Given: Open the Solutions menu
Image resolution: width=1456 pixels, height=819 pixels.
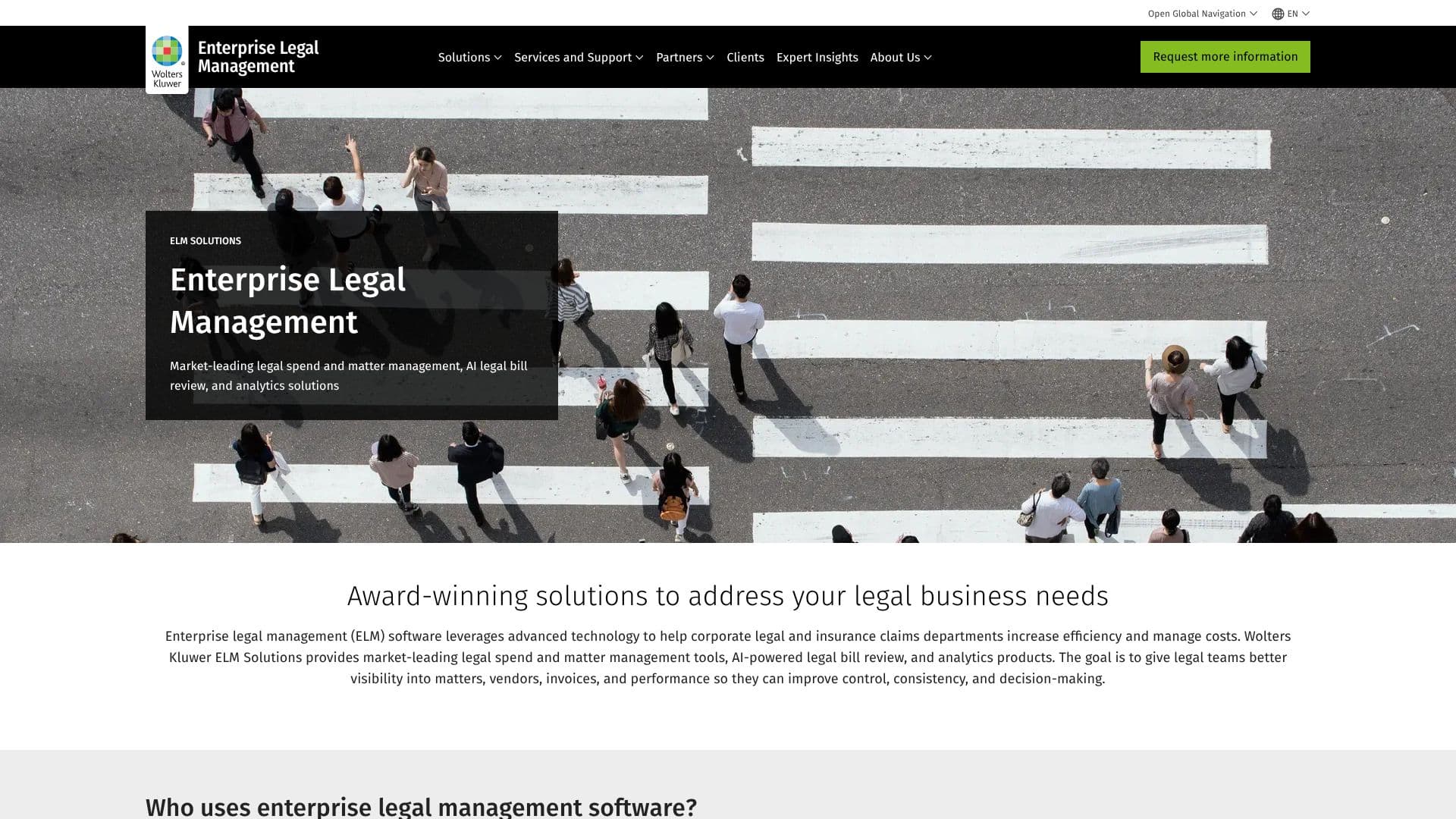Looking at the screenshot, I should 469,58.
